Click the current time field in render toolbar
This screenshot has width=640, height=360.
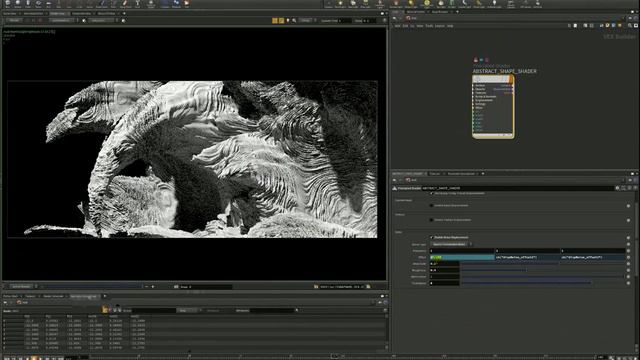tap(345, 20)
